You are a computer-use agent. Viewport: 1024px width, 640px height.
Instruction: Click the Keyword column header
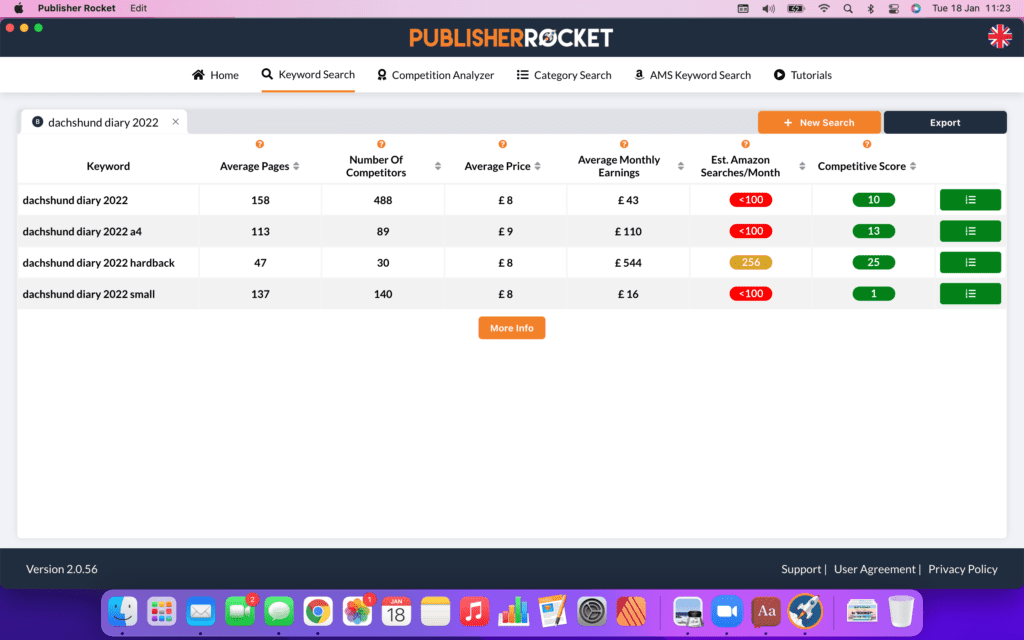[108, 166]
